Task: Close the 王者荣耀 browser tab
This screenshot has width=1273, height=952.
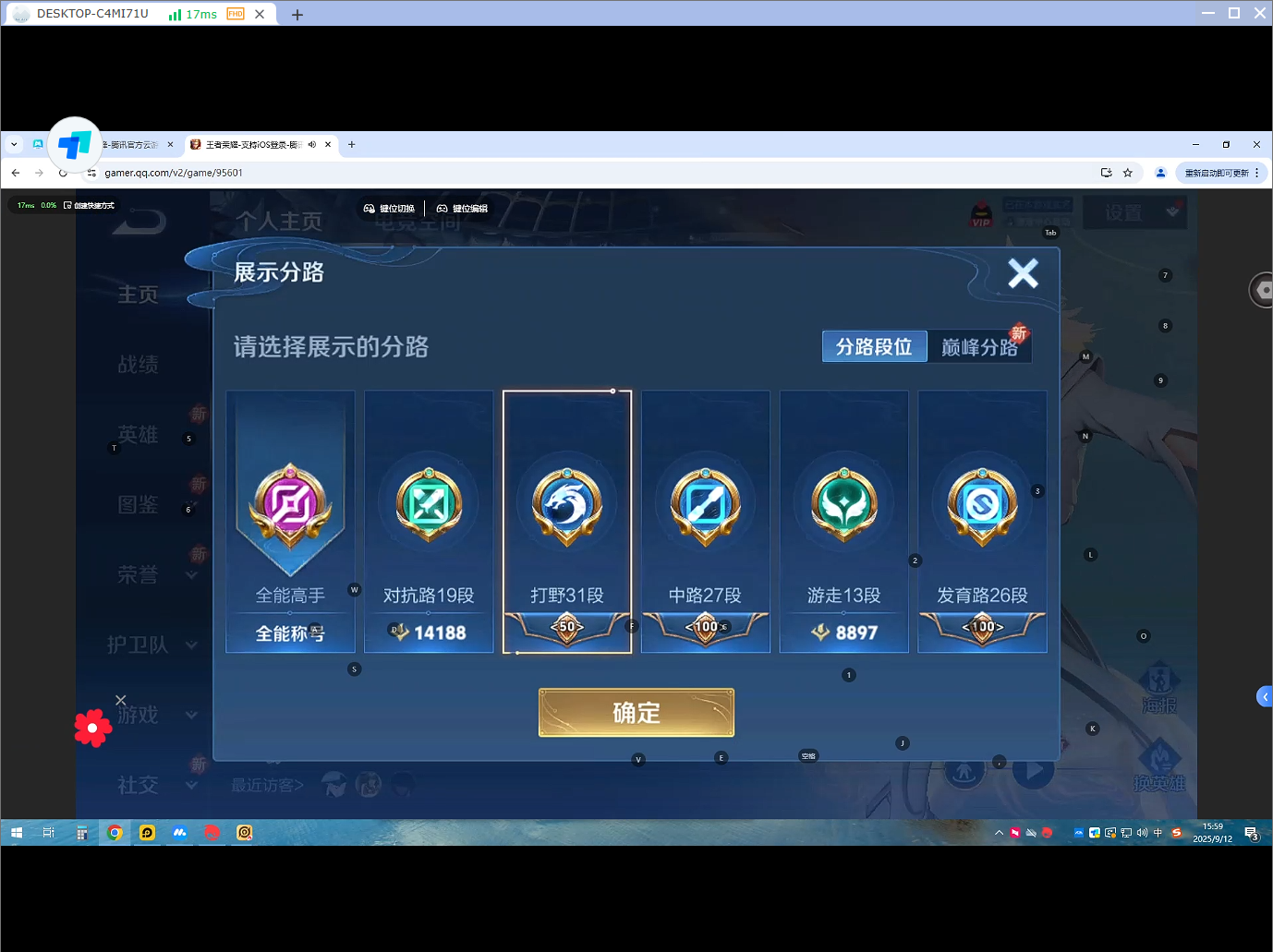Action: click(x=328, y=144)
